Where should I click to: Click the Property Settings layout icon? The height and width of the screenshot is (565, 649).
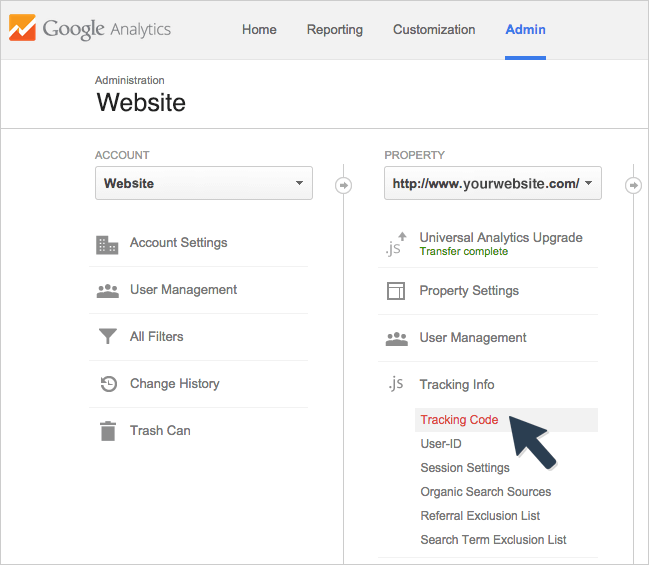396,291
